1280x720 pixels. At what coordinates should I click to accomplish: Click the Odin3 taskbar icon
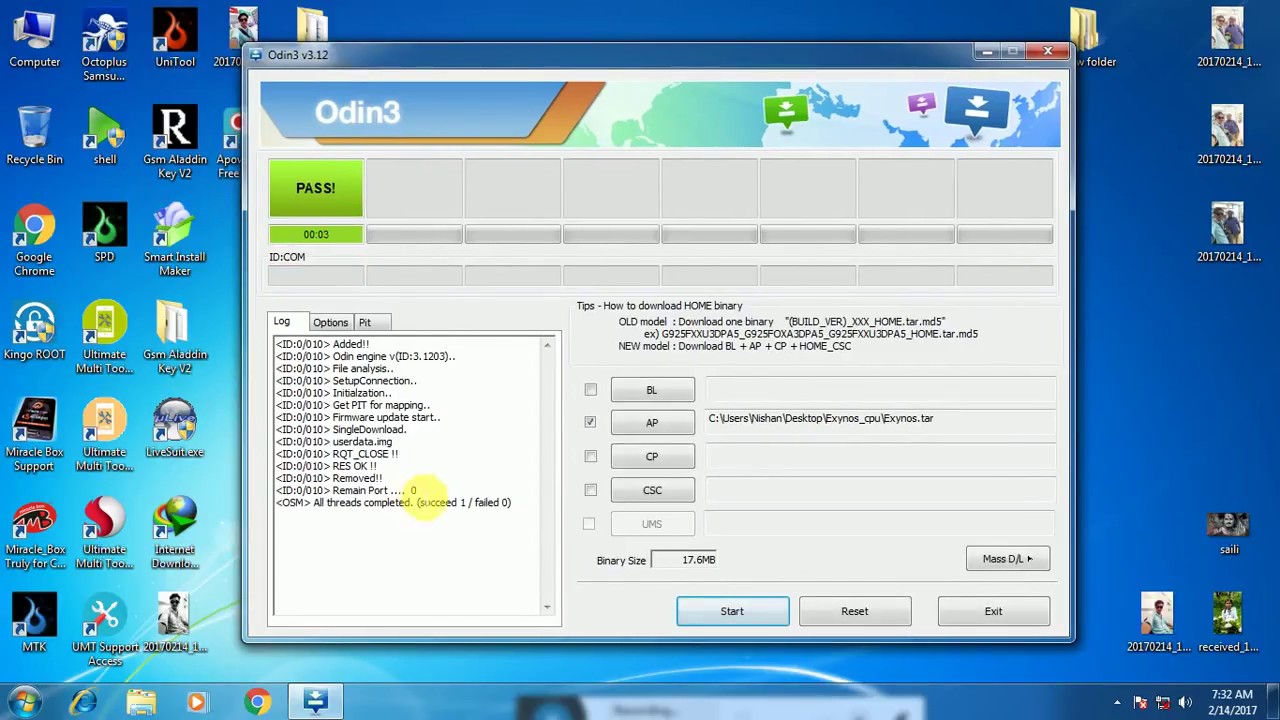point(316,702)
